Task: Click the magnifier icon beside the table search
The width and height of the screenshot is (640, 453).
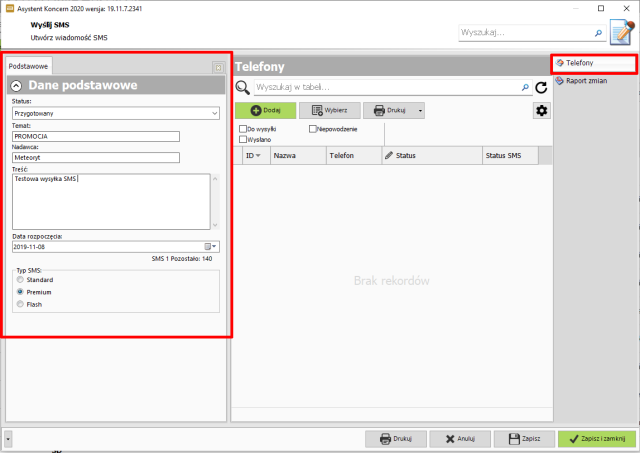Action: point(242,87)
